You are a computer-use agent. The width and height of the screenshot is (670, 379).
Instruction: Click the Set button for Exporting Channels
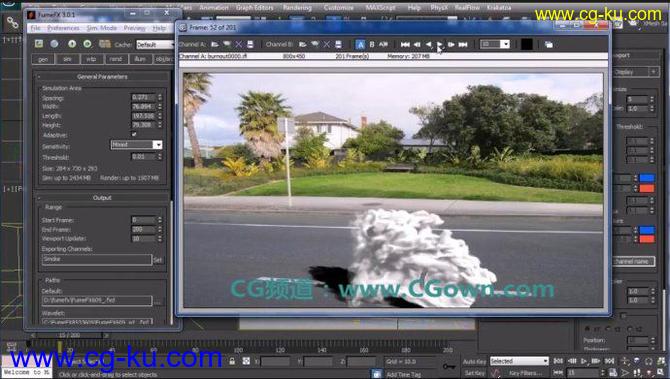pyautogui.click(x=158, y=260)
